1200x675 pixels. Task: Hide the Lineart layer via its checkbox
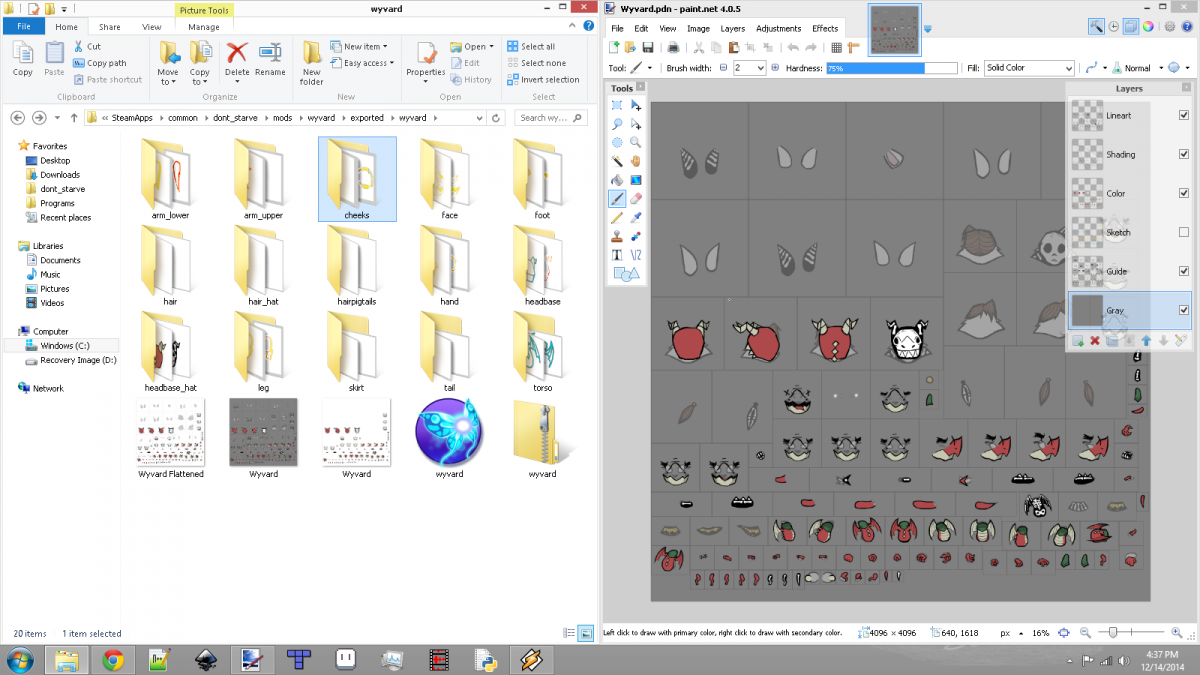click(1184, 115)
